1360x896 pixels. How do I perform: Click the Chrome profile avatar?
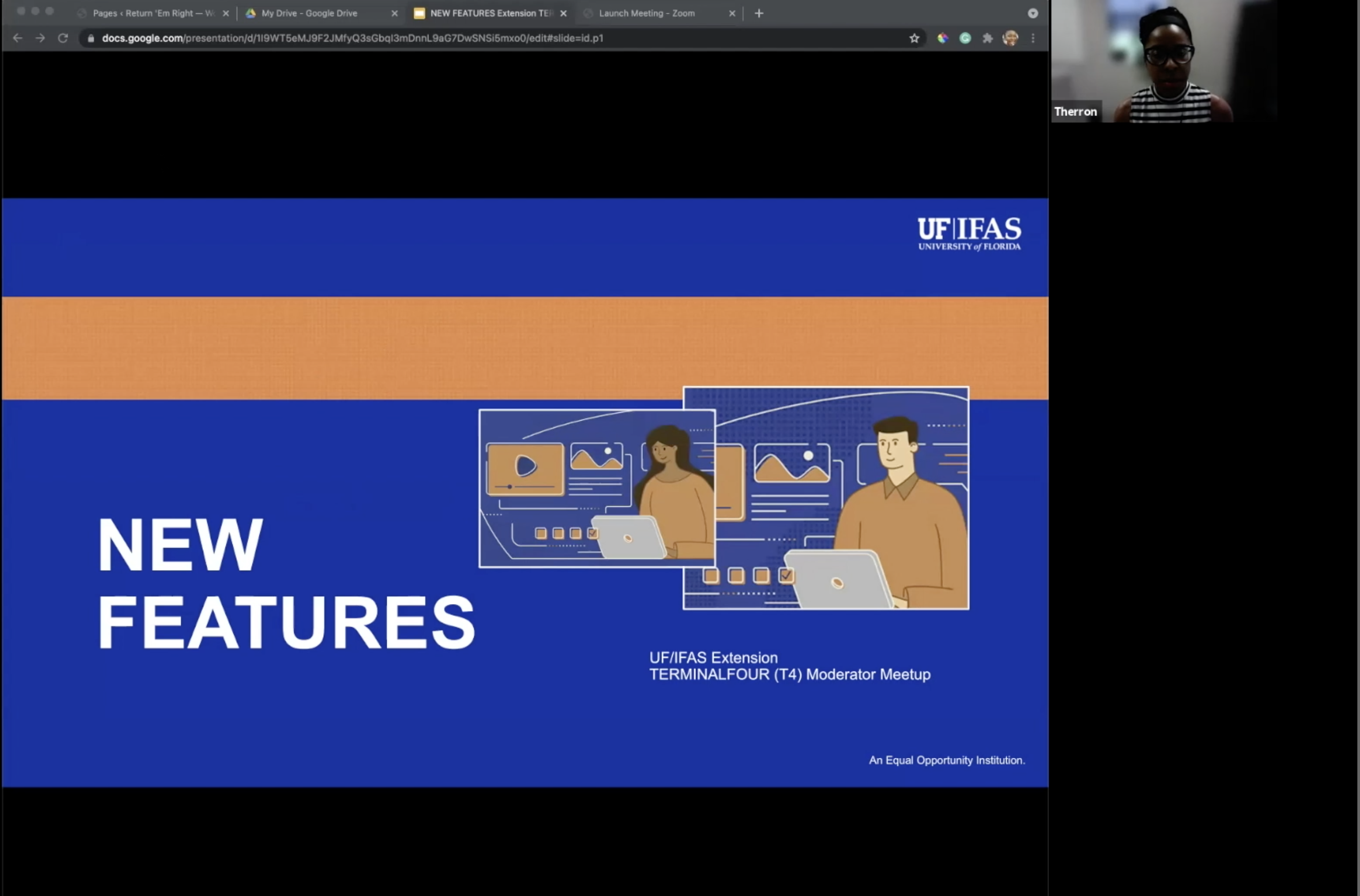coord(1010,38)
